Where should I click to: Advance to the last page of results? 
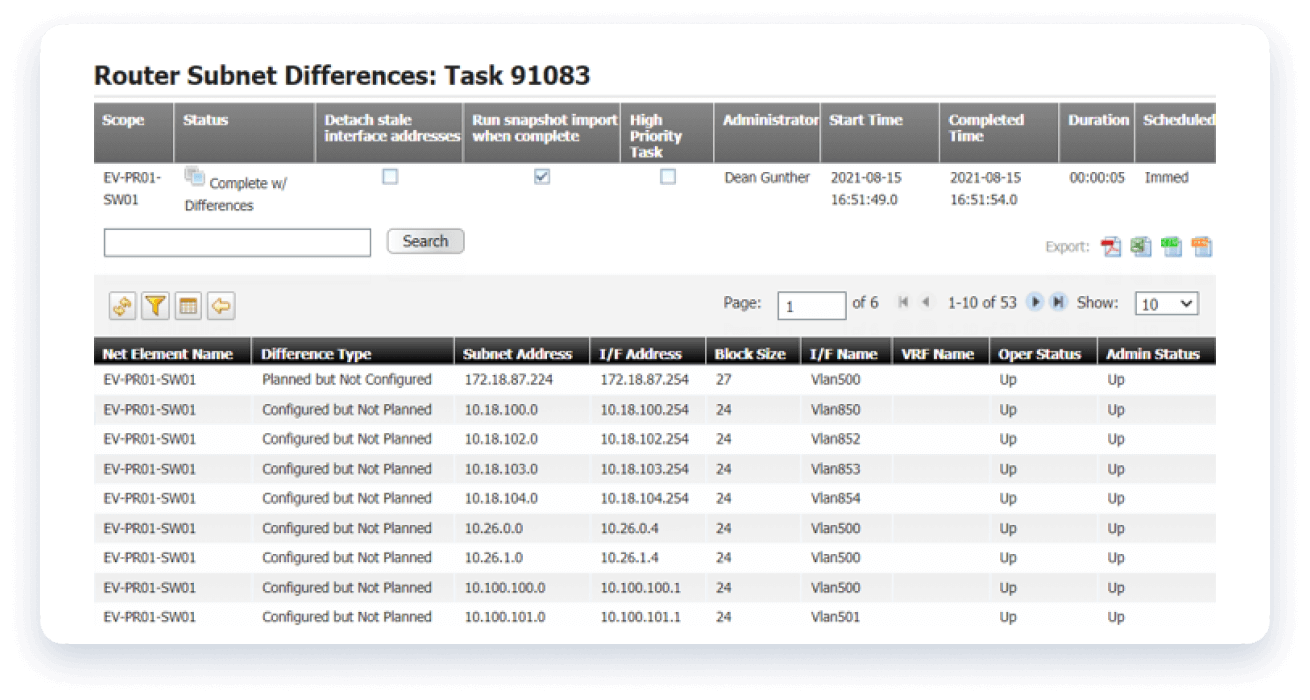[x=1058, y=302]
